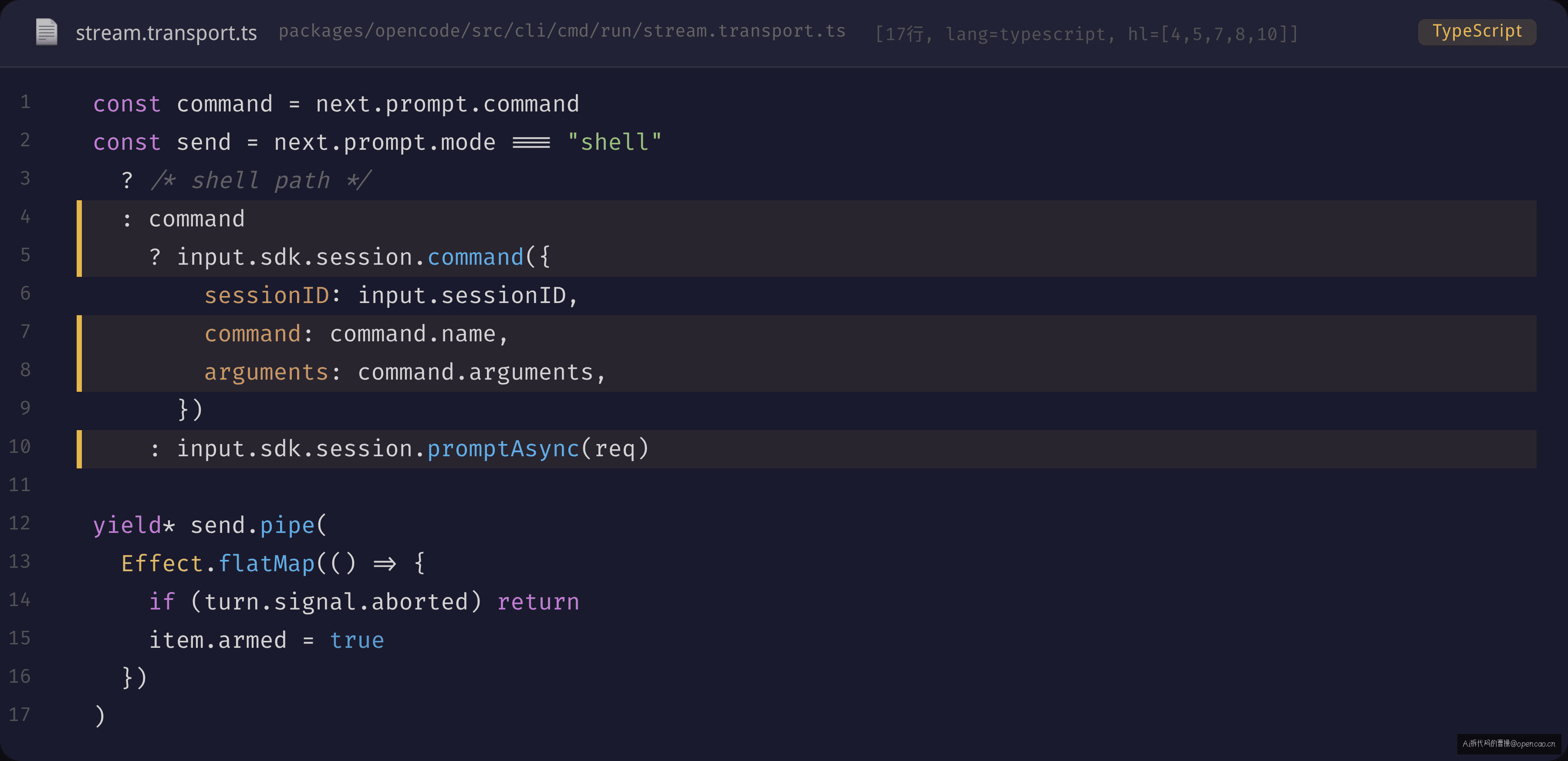1568x761 pixels.
Task: Click the metadata text with hl=[4,5,7,8,10]
Action: (1087, 34)
